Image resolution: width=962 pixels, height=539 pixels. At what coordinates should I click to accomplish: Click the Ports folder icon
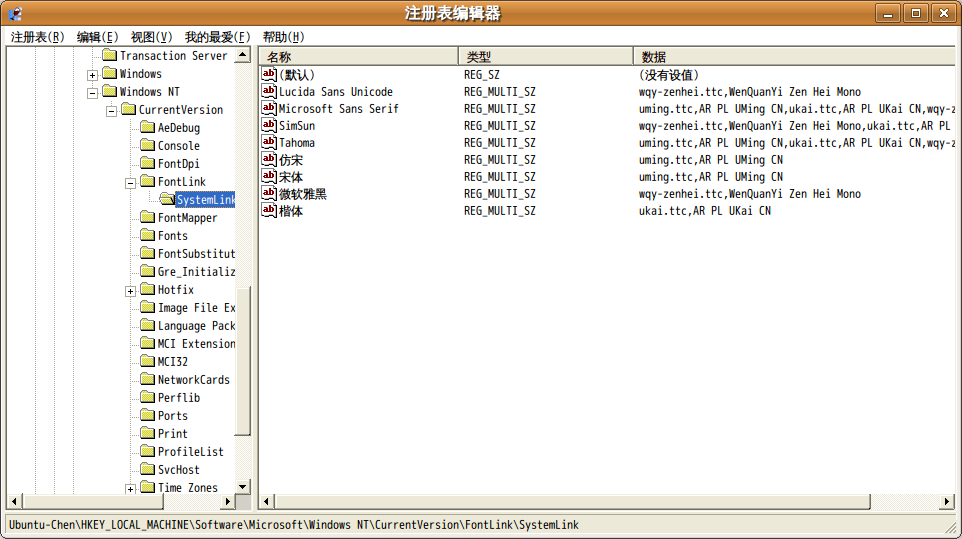coord(147,415)
